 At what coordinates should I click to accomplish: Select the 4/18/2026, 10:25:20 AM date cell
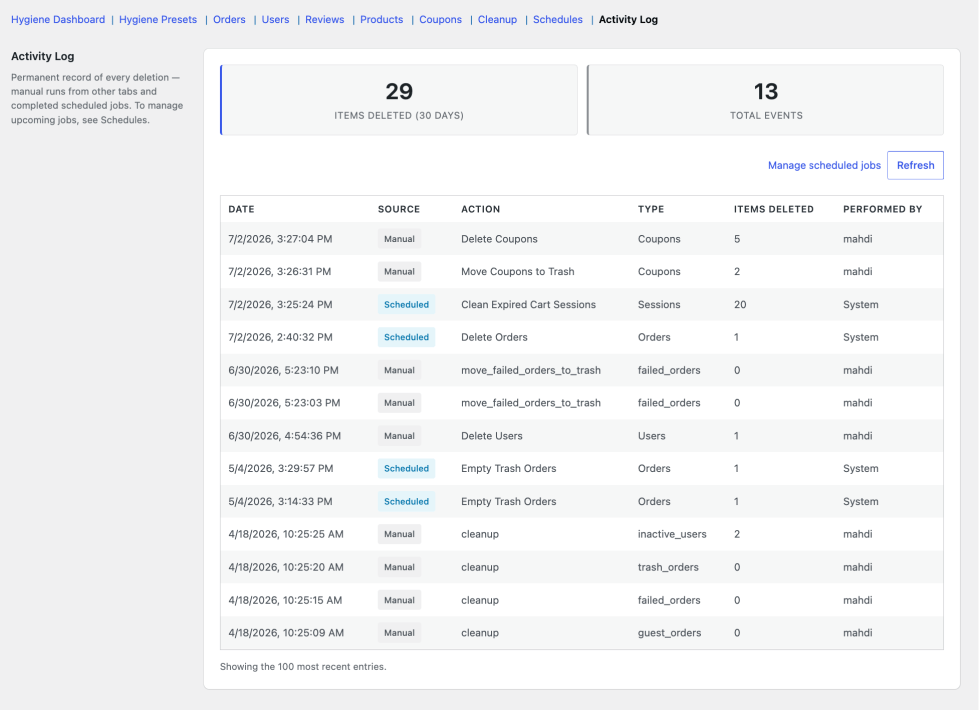286,567
